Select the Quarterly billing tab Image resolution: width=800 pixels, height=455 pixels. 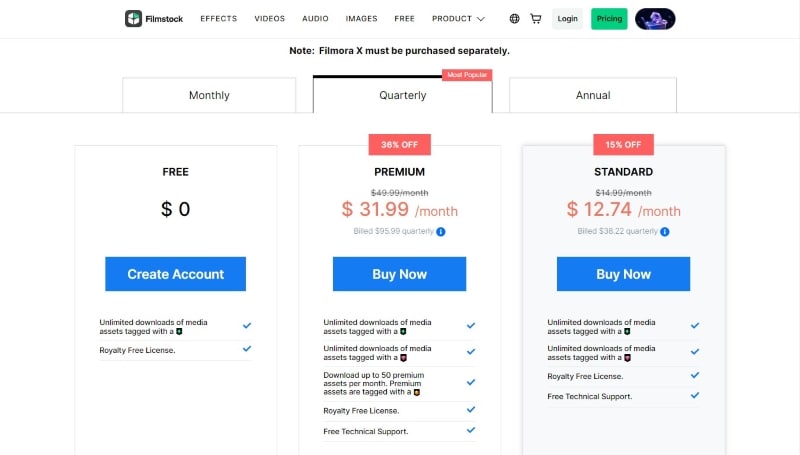click(x=403, y=96)
